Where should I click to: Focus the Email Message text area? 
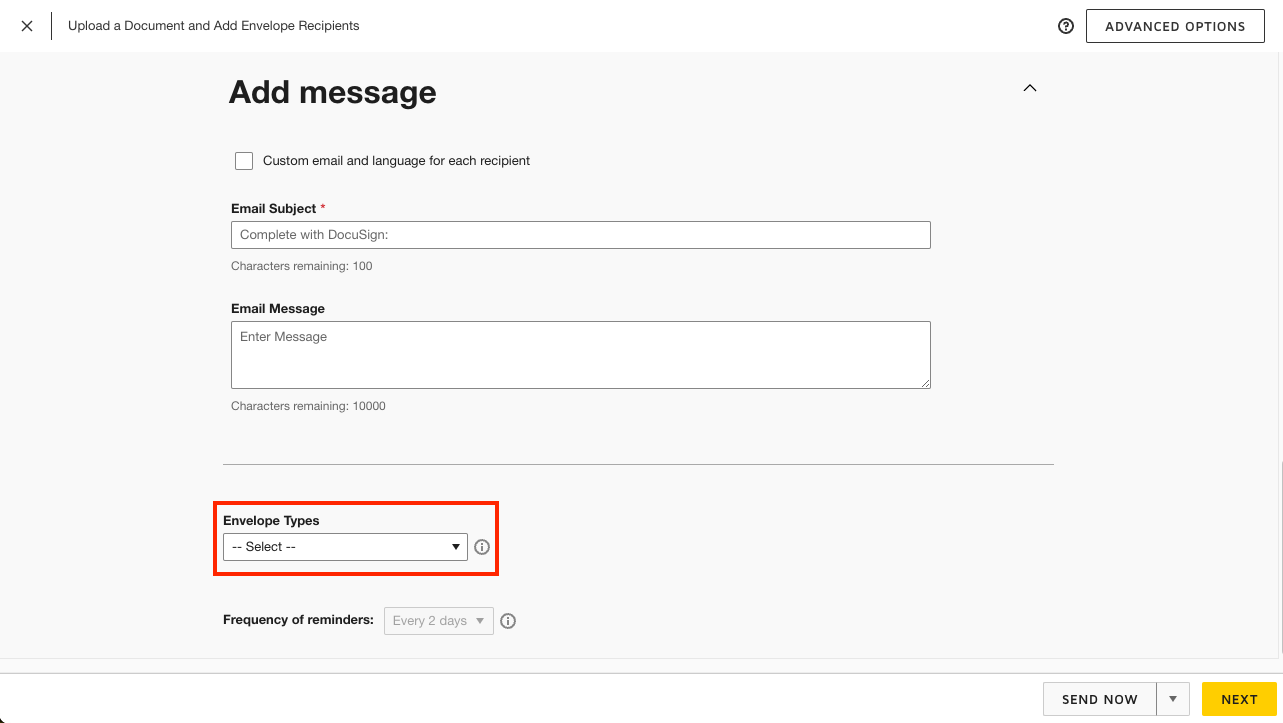580,354
